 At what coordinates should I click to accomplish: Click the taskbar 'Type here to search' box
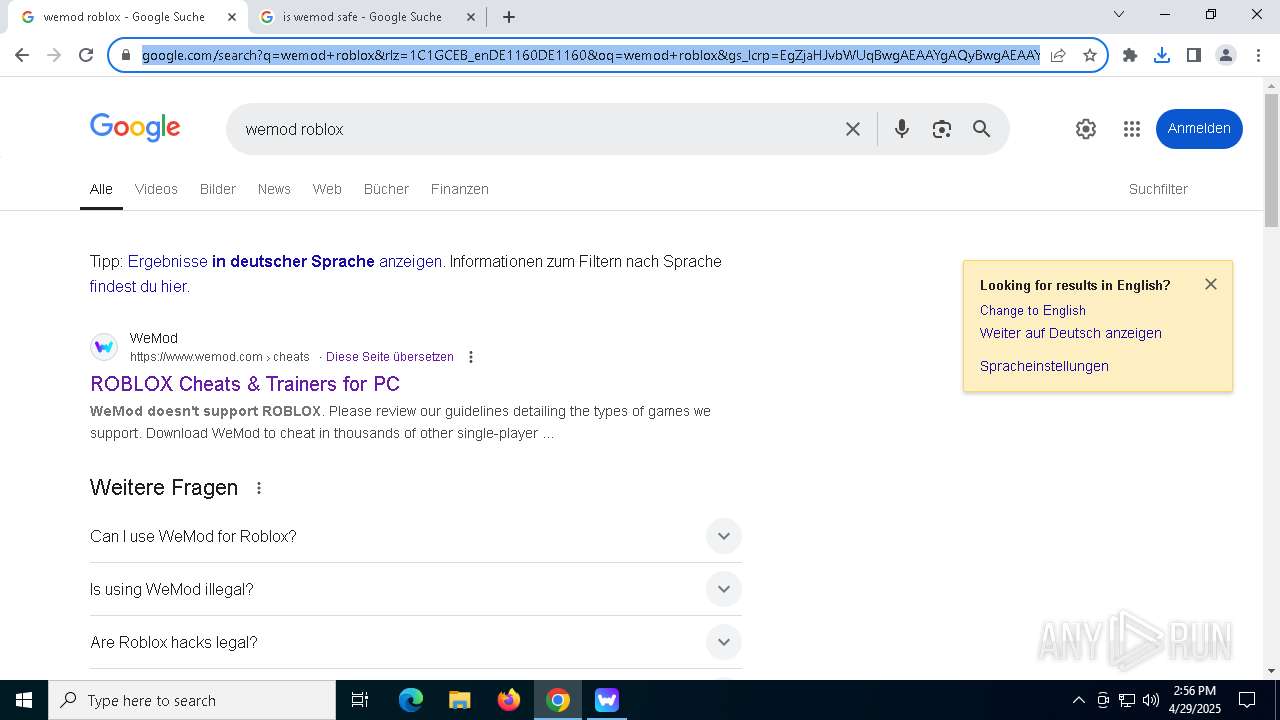pos(192,700)
